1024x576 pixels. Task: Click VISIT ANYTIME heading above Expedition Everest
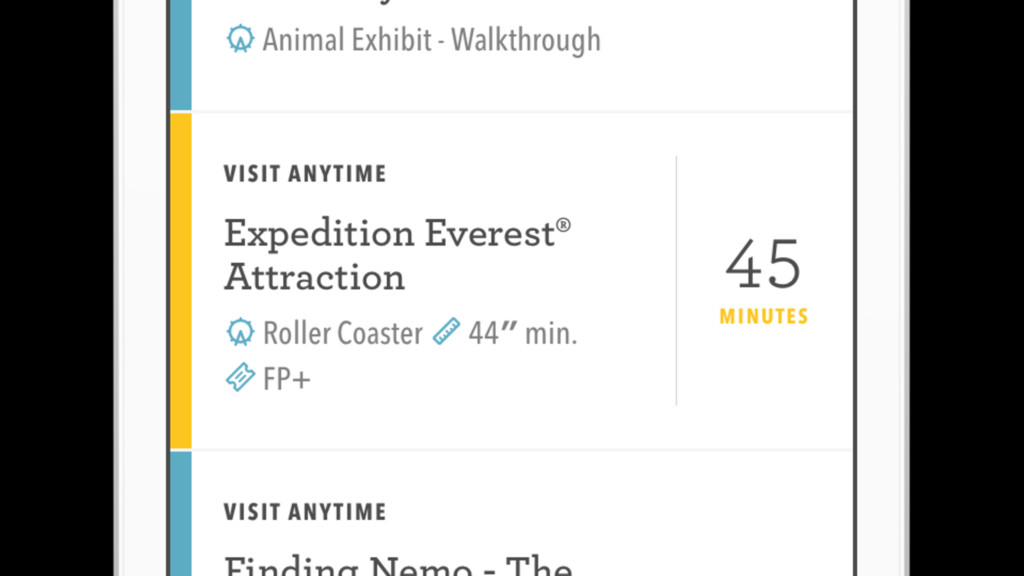click(305, 174)
